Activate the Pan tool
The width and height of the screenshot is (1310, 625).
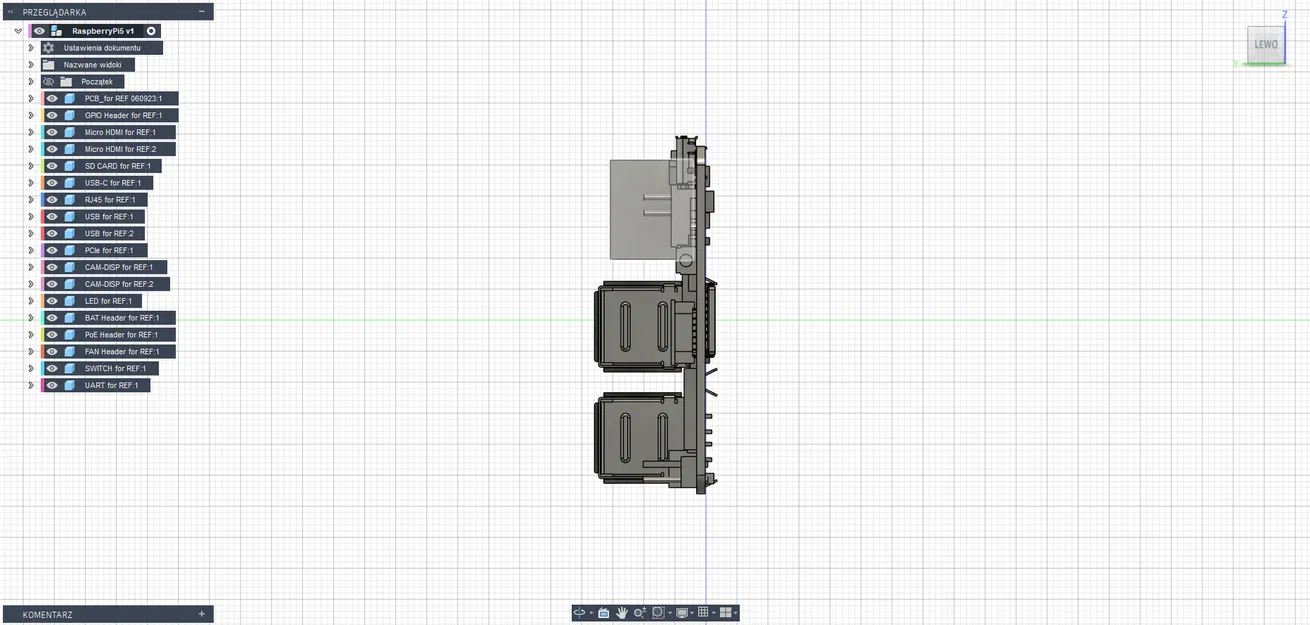(622, 613)
